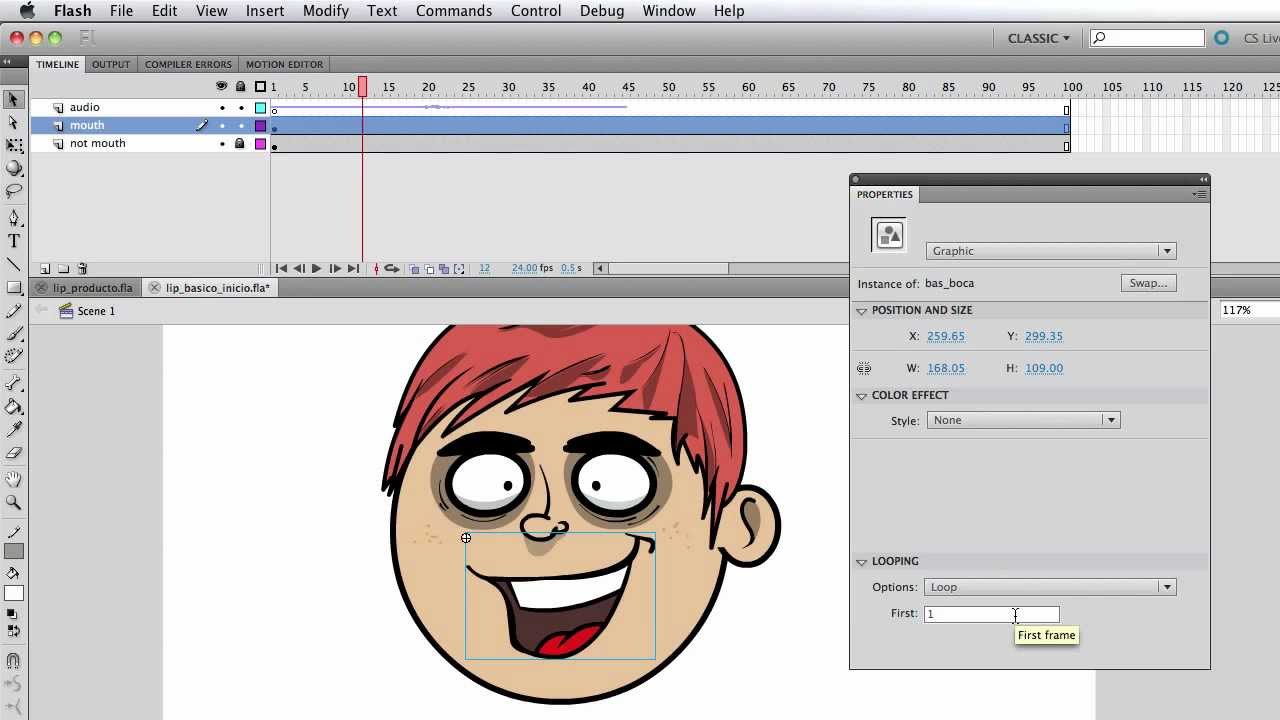
Task: Collapse the Looping section
Action: click(861, 561)
